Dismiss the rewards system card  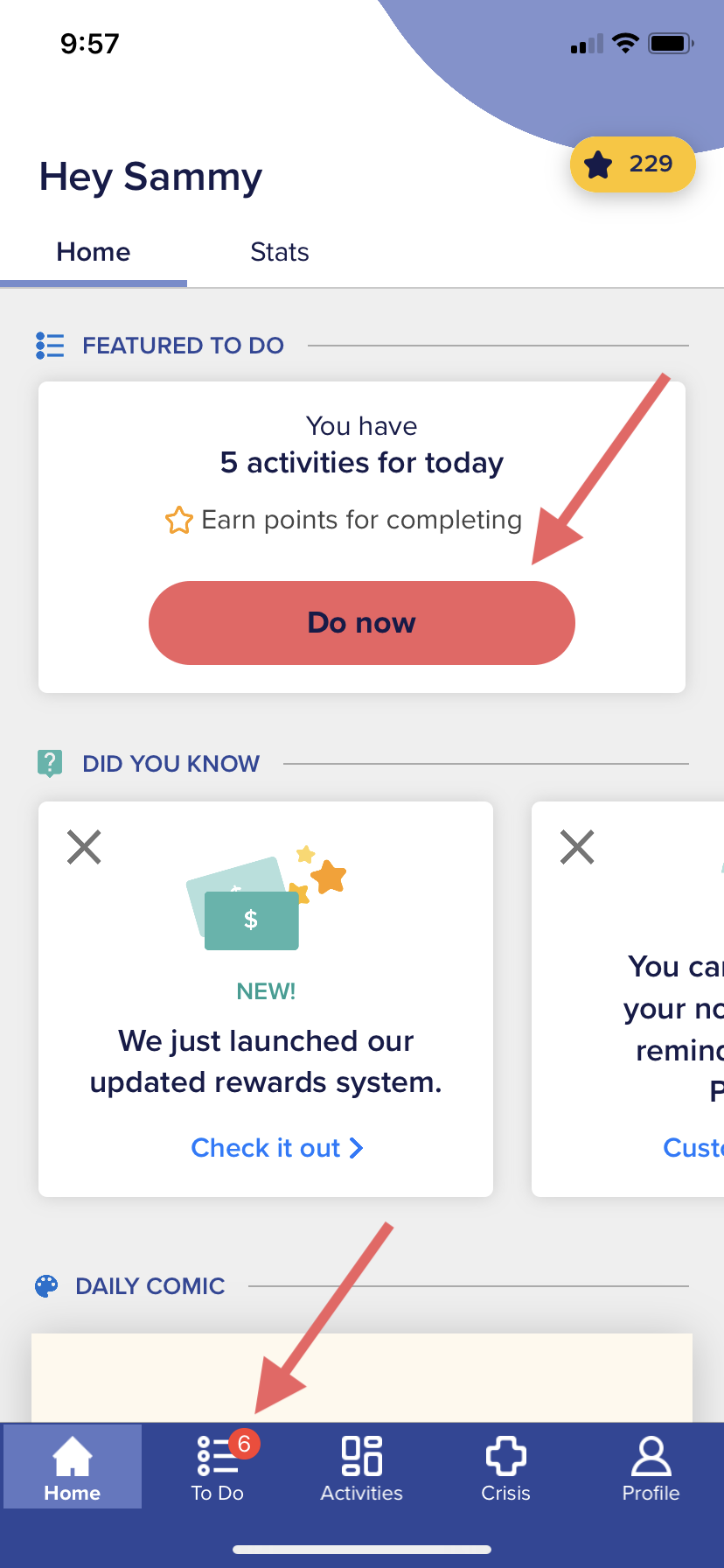84,847
